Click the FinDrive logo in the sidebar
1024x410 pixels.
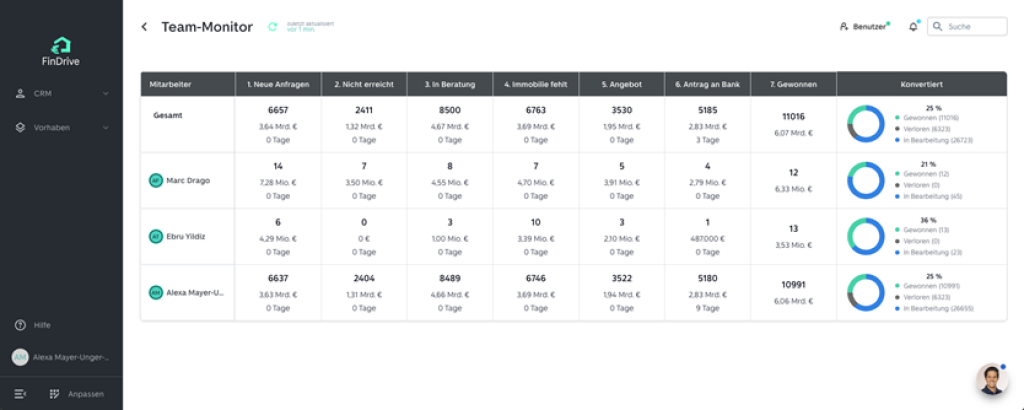(x=61, y=50)
